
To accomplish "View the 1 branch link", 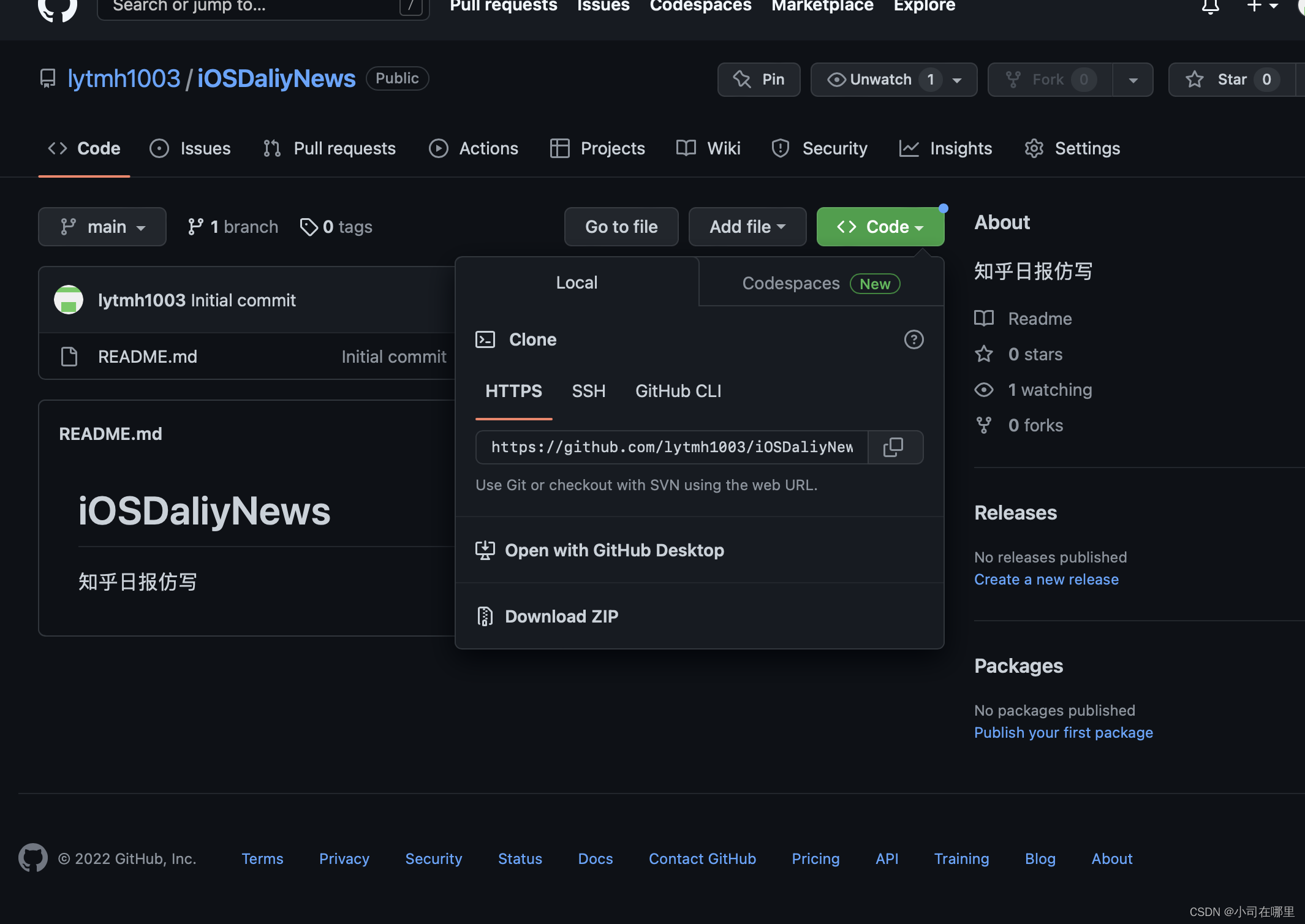I will (233, 227).
